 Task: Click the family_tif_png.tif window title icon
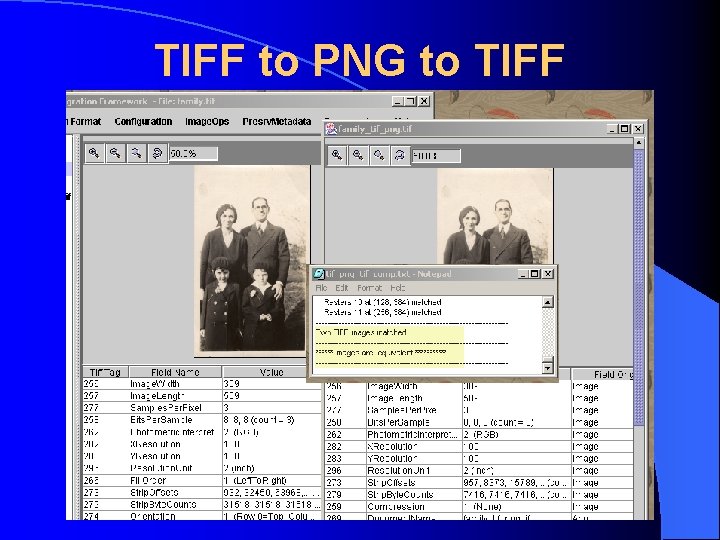coord(331,129)
